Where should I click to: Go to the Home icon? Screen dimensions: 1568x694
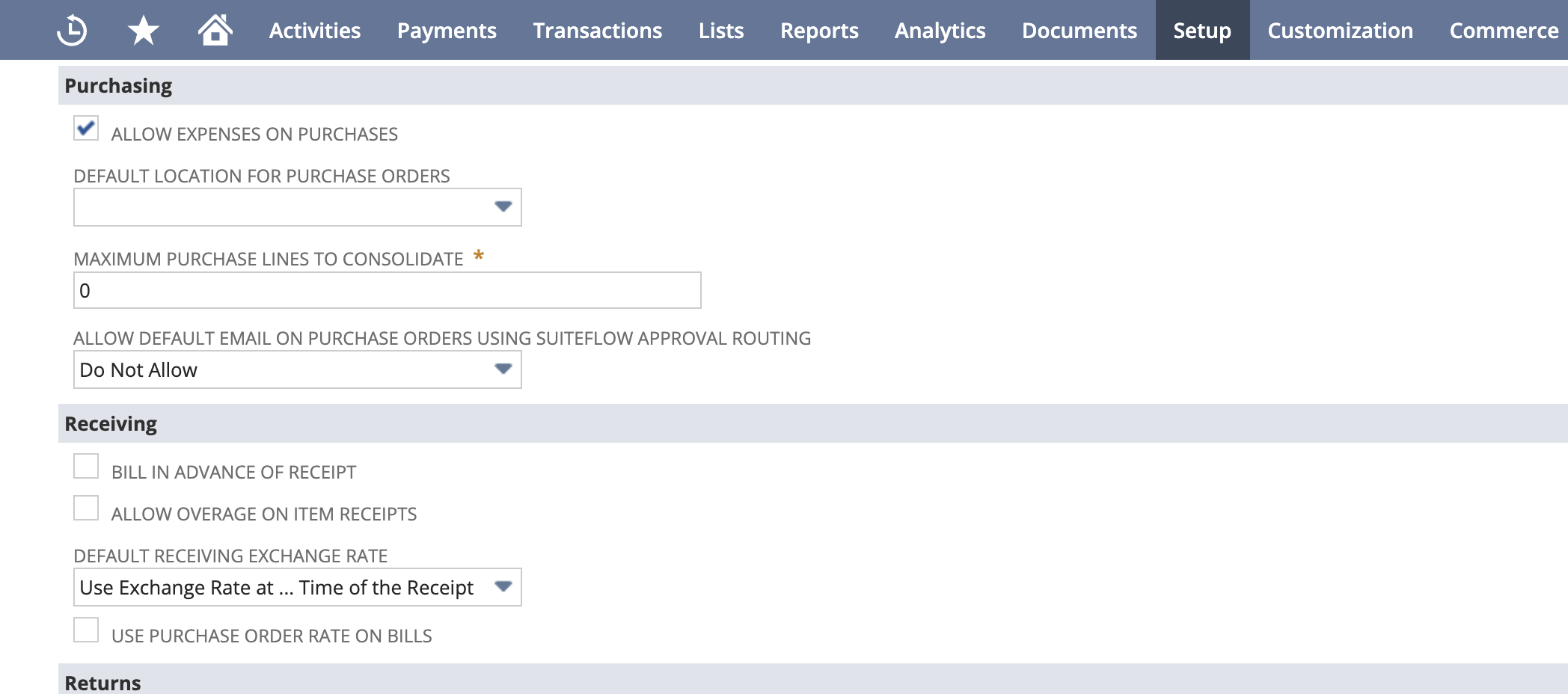click(215, 30)
